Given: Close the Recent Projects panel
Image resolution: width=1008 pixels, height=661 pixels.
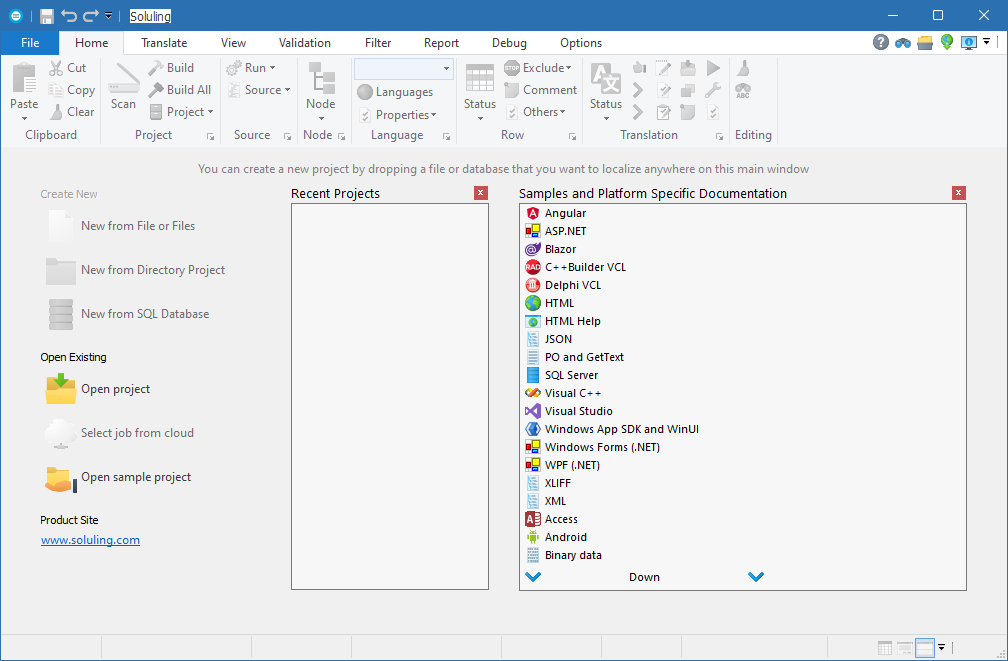Looking at the screenshot, I should click(481, 193).
